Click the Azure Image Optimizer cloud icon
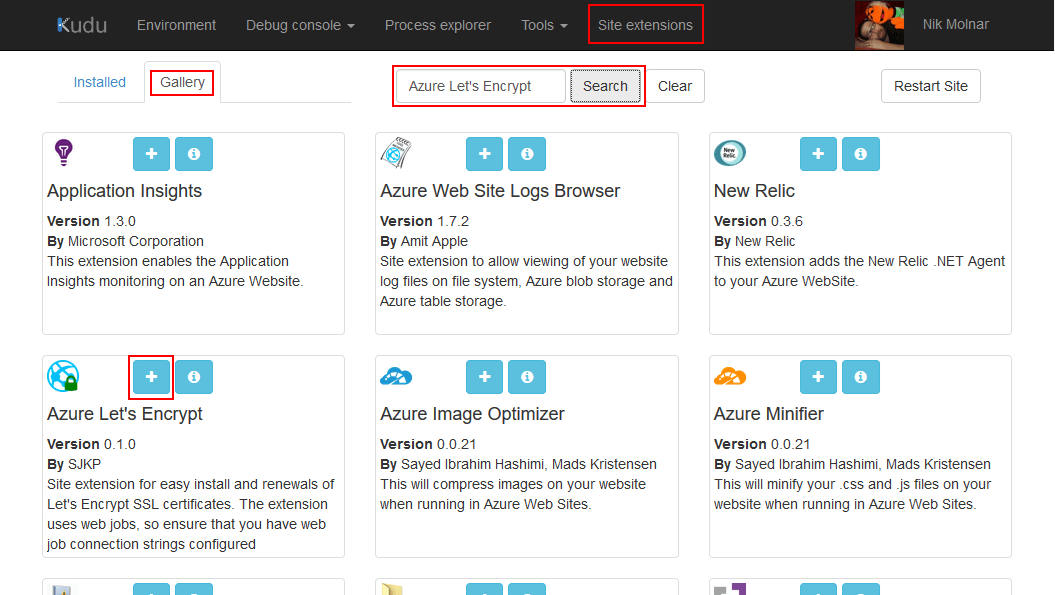Image resolution: width=1055 pixels, height=595 pixels. tap(396, 376)
